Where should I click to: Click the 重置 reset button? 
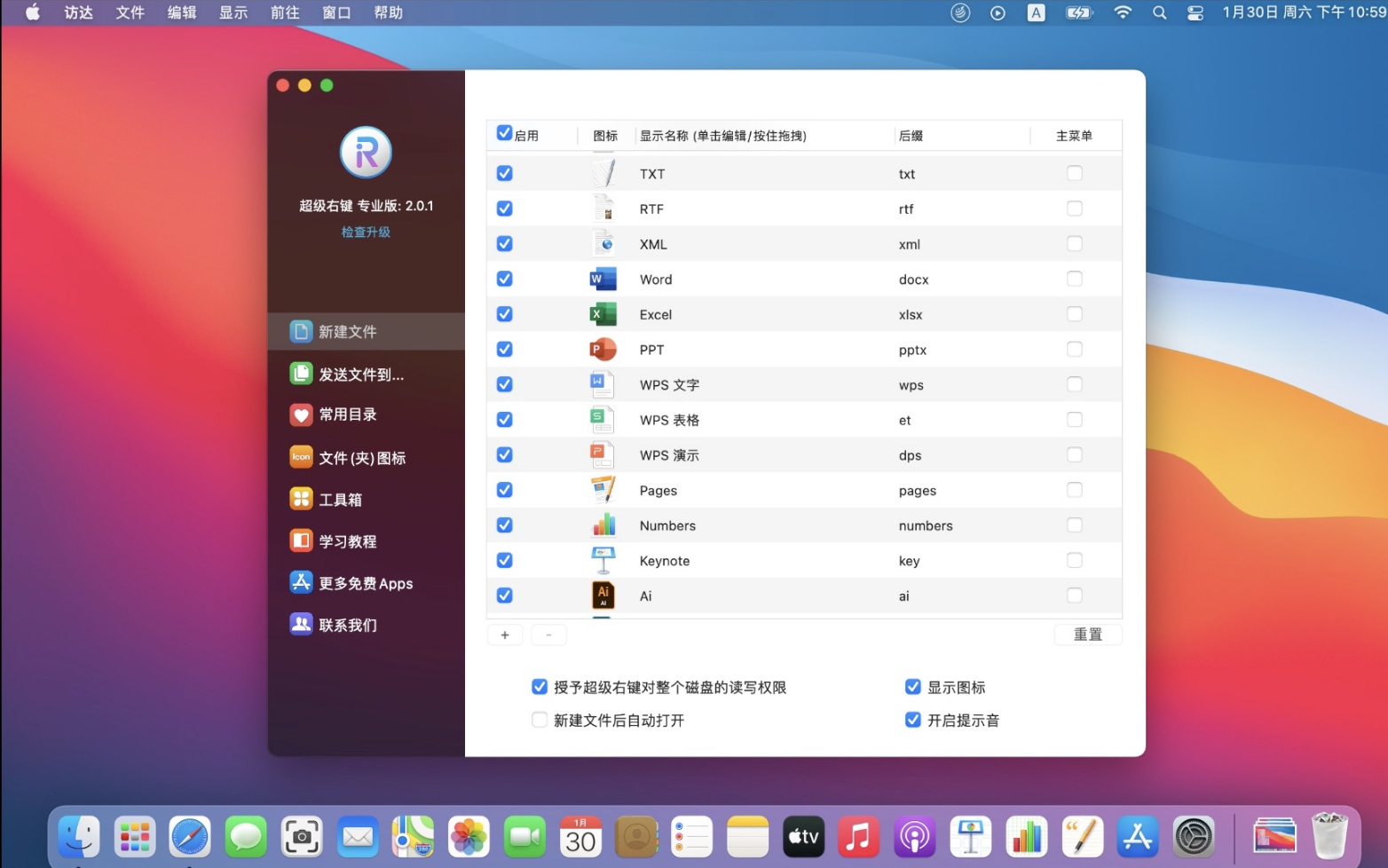(x=1088, y=635)
